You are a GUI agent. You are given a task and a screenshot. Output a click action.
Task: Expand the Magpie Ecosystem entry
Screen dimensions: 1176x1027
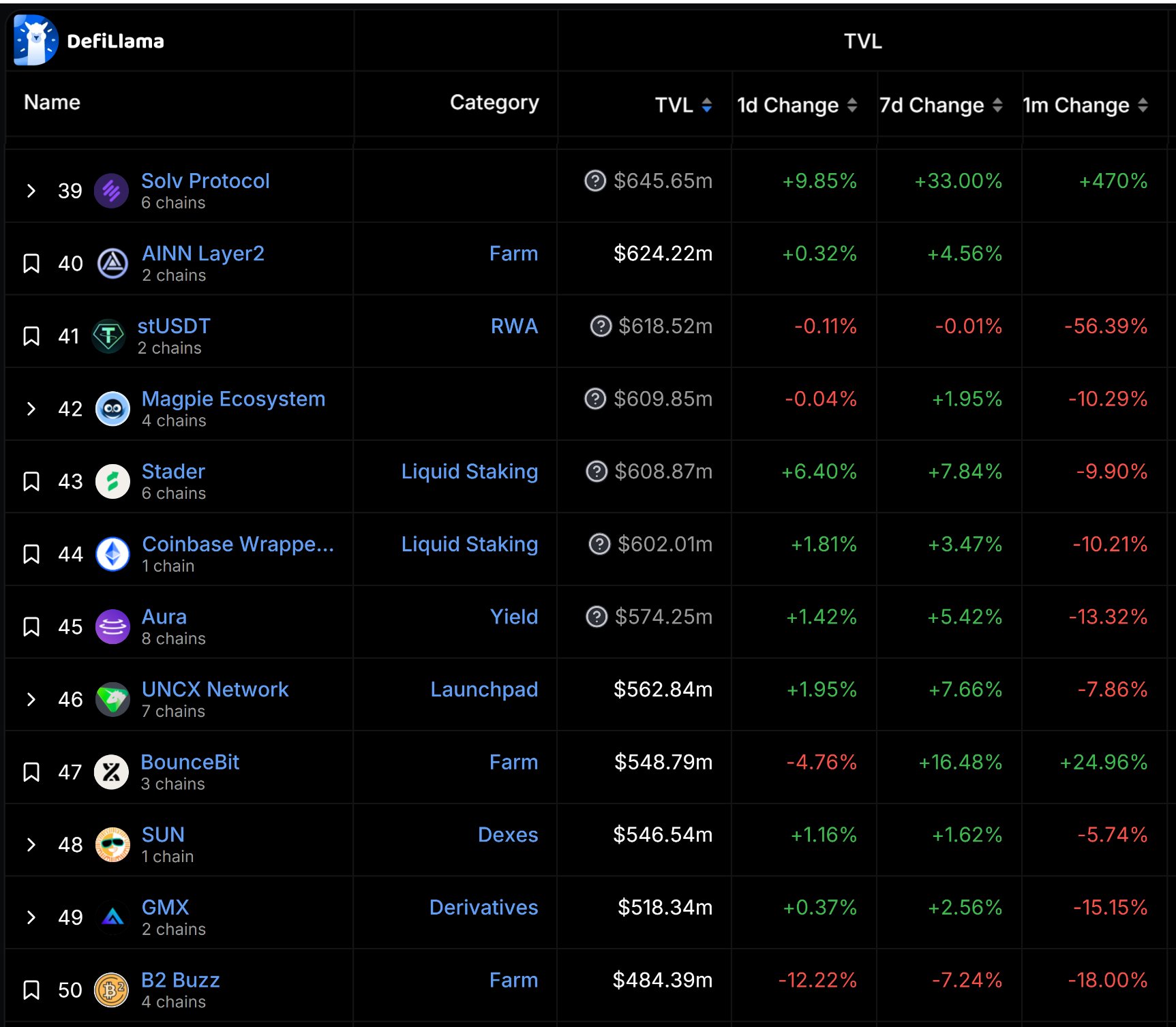point(31,408)
